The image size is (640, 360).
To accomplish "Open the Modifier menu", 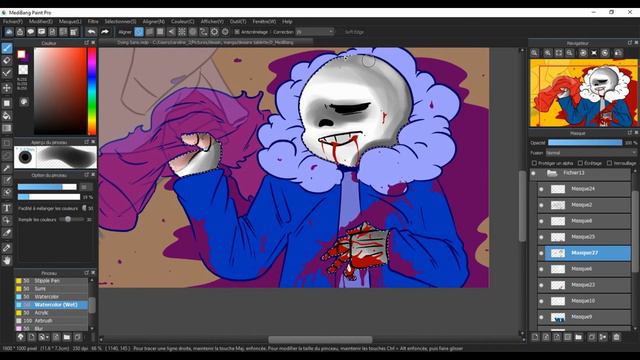I will click(41, 22).
